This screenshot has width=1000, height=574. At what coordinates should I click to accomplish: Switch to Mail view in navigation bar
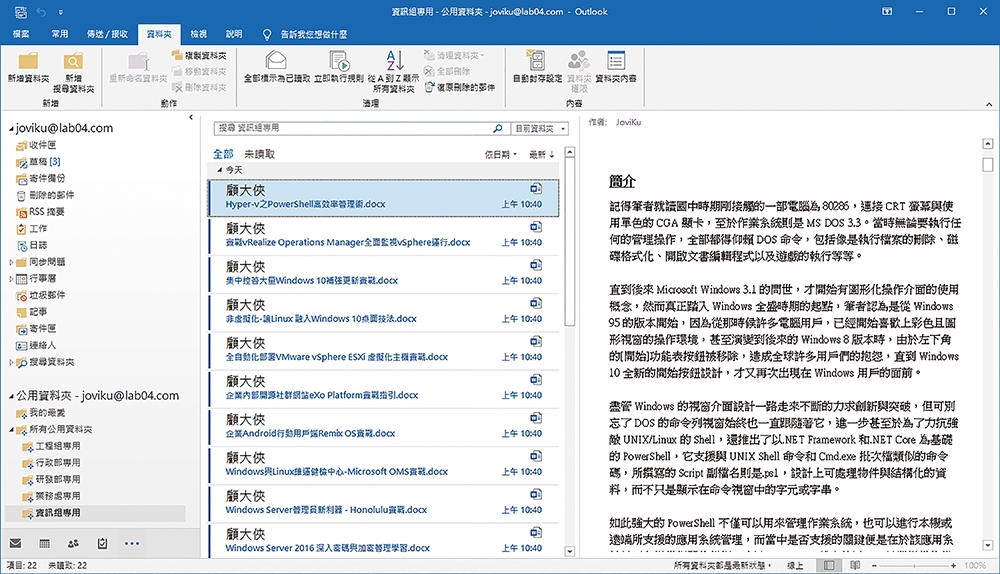pos(15,543)
